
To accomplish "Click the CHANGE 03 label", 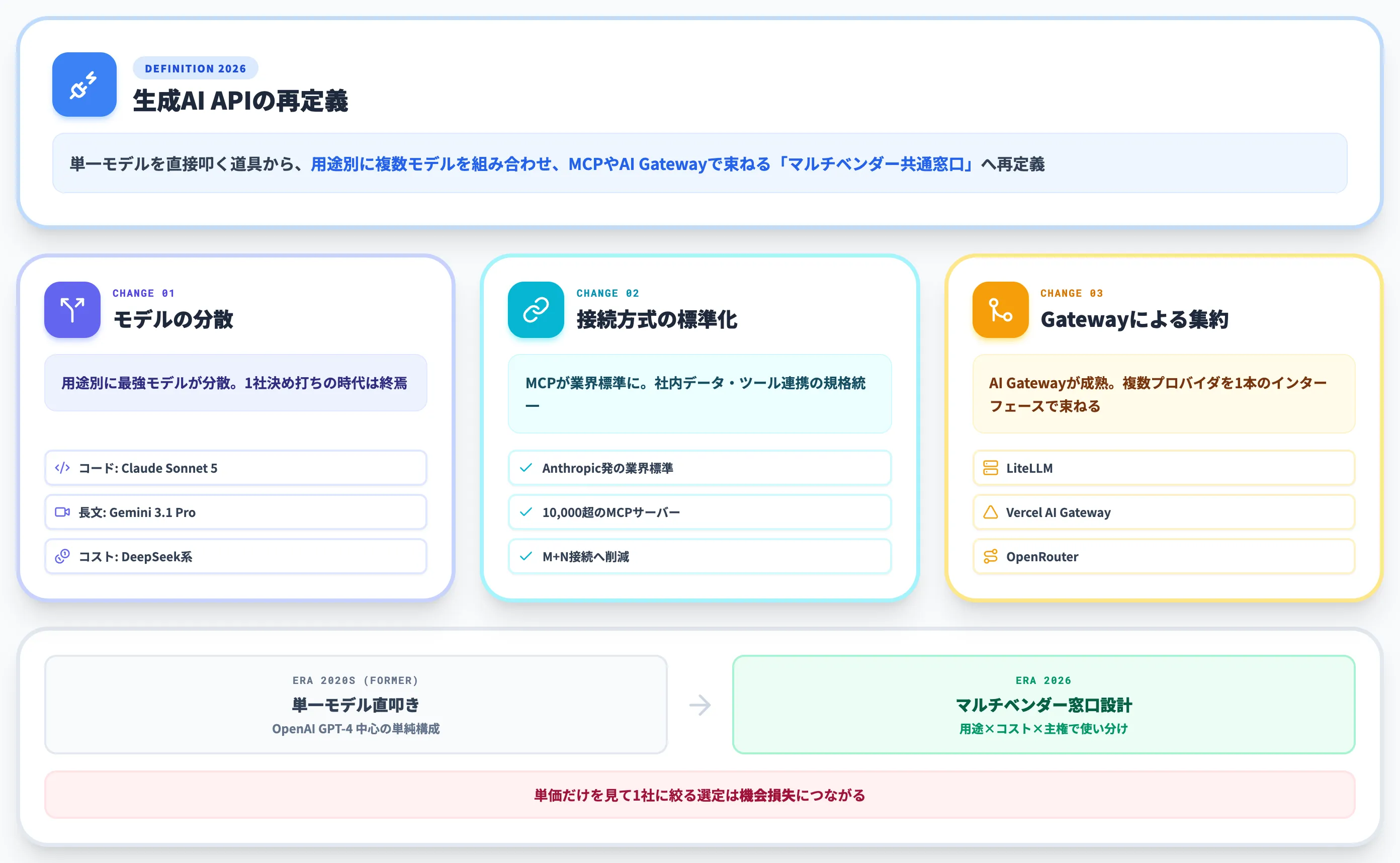I will pos(1071,293).
